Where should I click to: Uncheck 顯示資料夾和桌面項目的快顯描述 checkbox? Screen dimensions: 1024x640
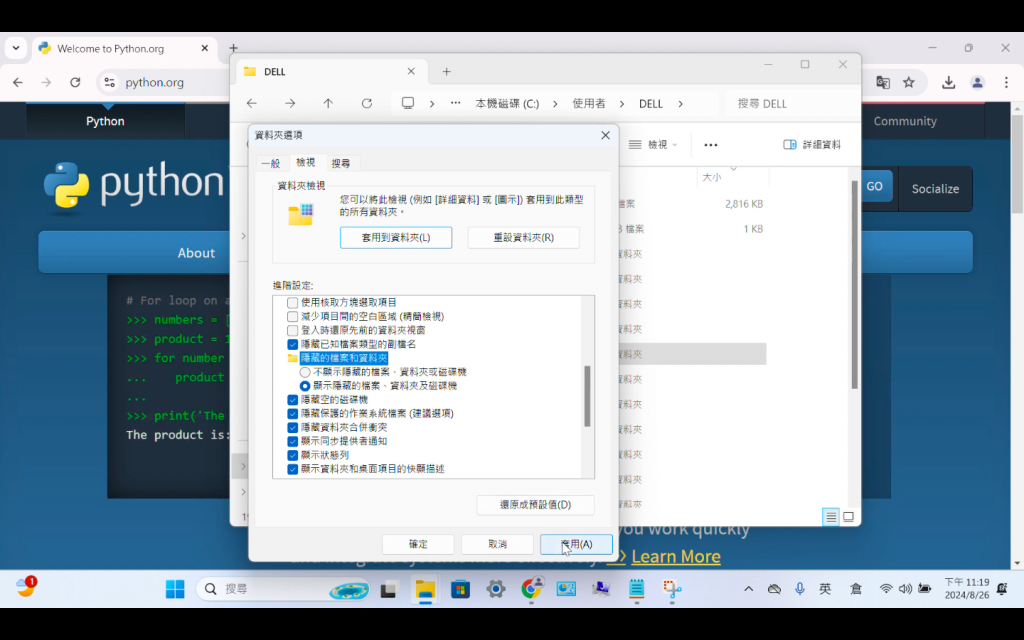click(x=293, y=469)
